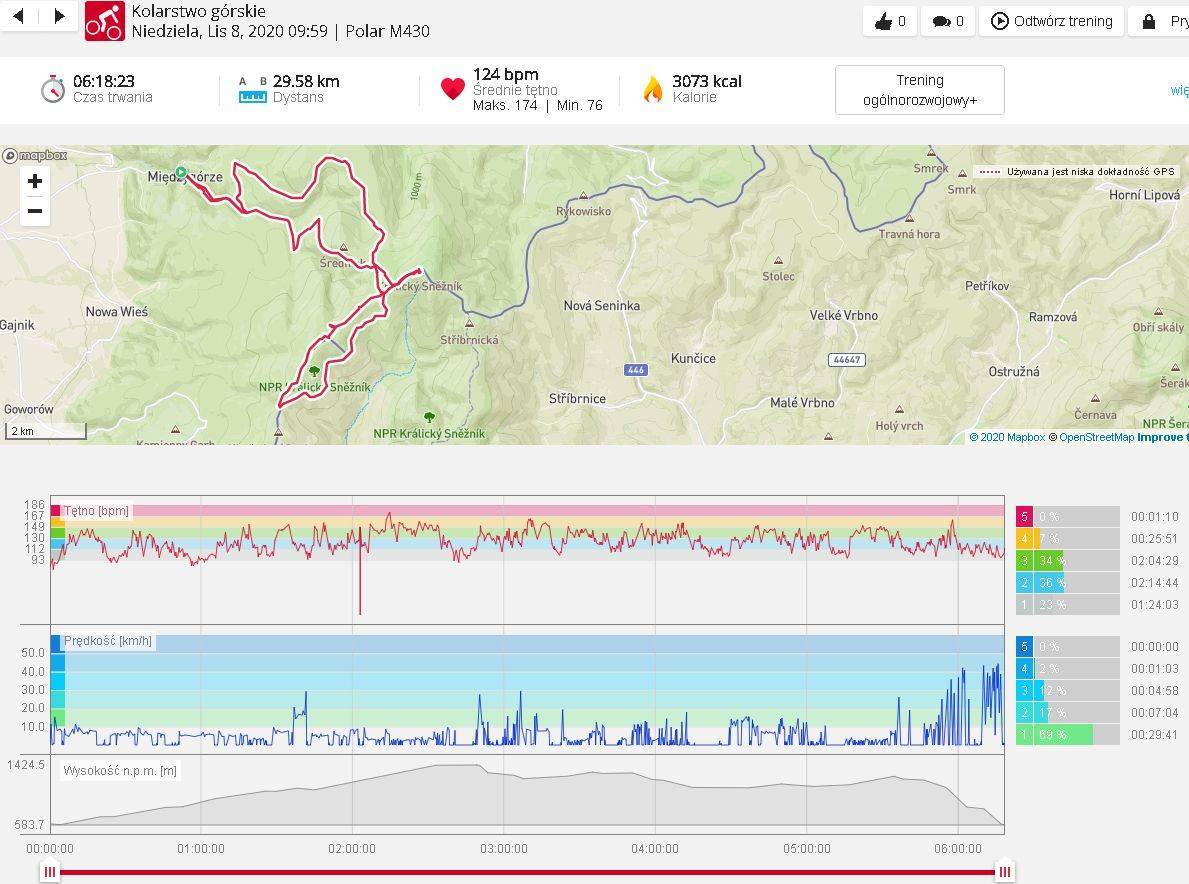Image resolution: width=1189 pixels, height=884 pixels.
Task: Go to the previous training with left arrow
Action: coord(18,16)
